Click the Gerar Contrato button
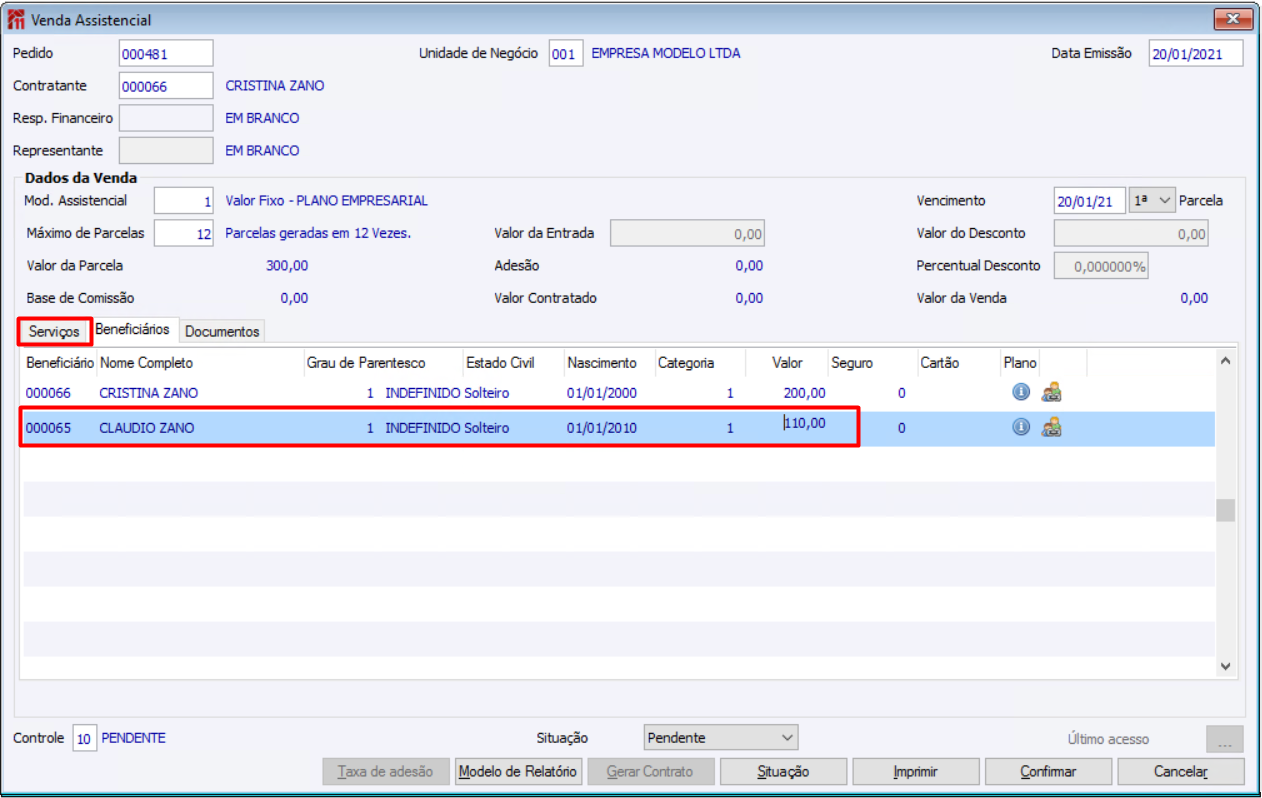This screenshot has height=798, width=1262. point(651,772)
